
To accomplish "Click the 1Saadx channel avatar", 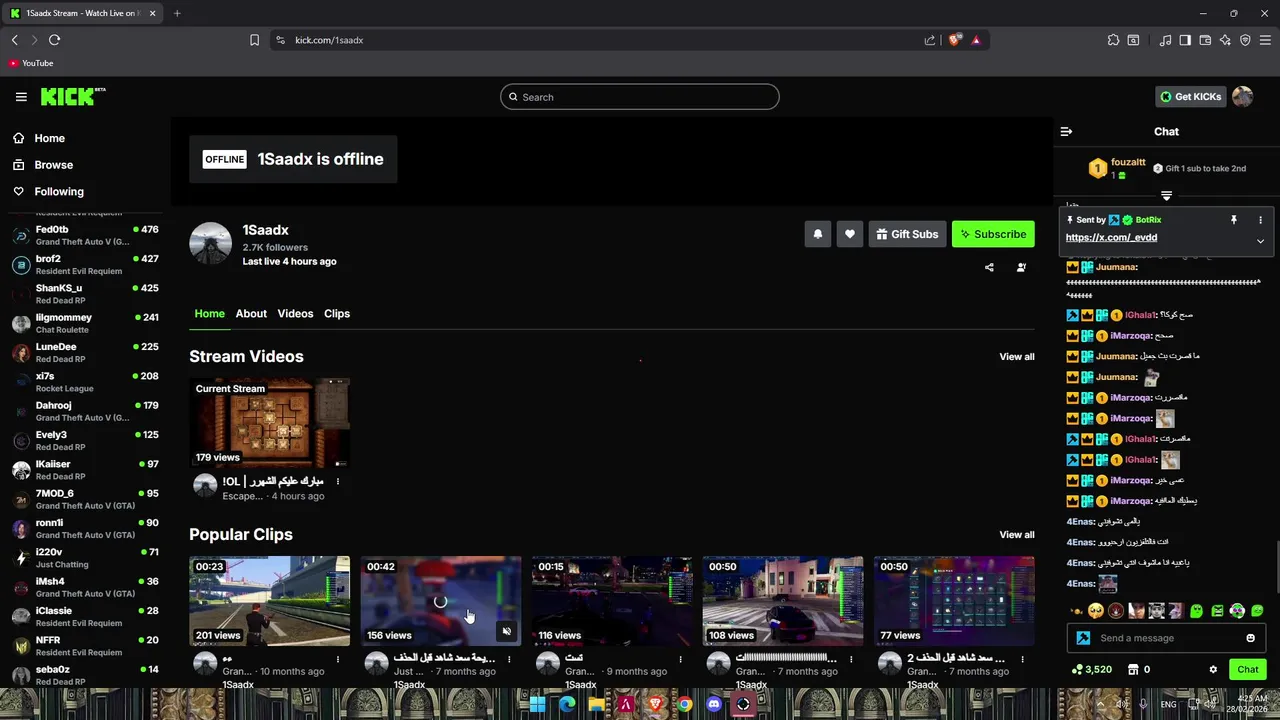I will pyautogui.click(x=210, y=244).
